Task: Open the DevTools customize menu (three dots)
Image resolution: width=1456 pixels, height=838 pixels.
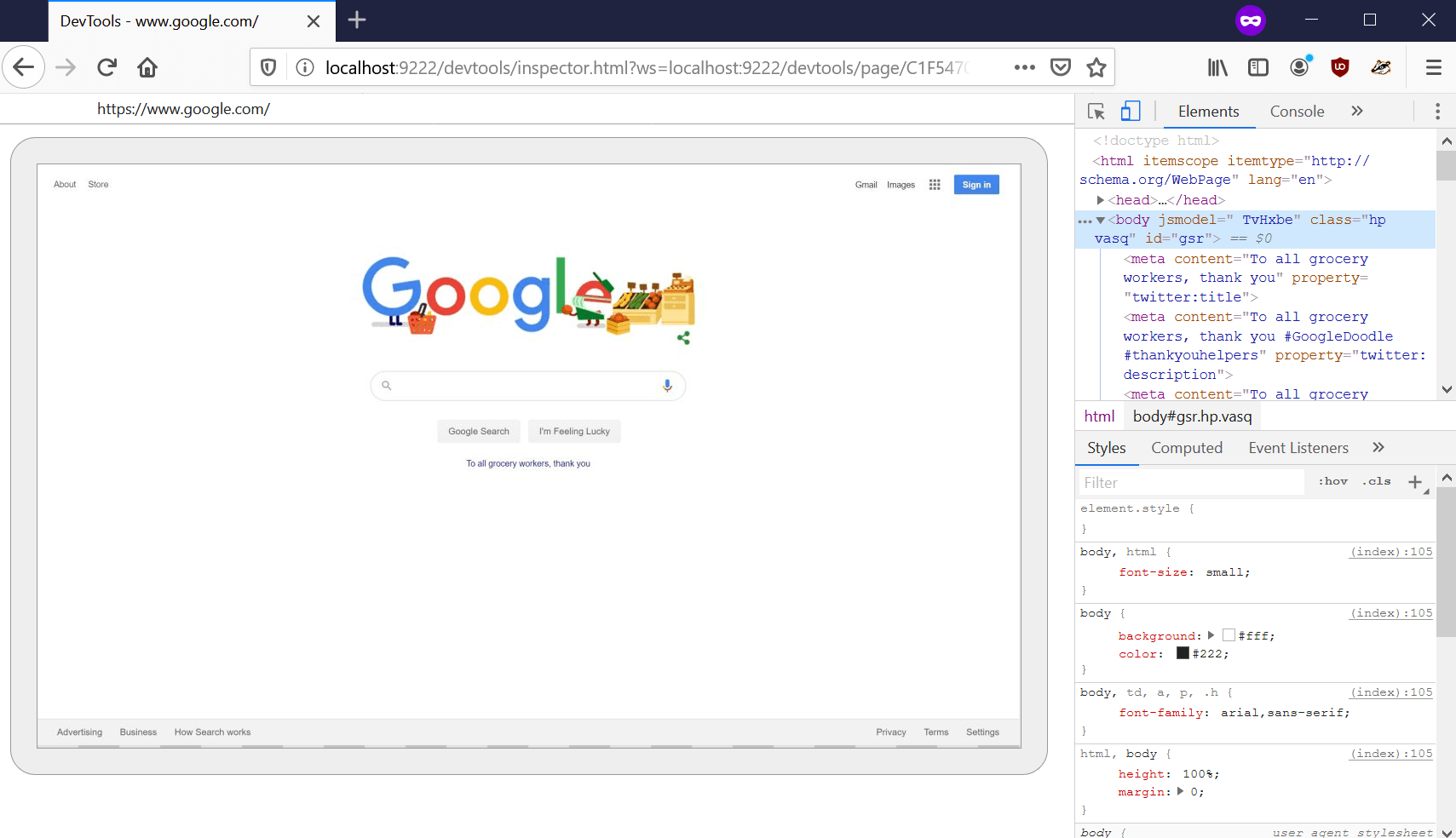Action: pyautogui.click(x=1438, y=111)
